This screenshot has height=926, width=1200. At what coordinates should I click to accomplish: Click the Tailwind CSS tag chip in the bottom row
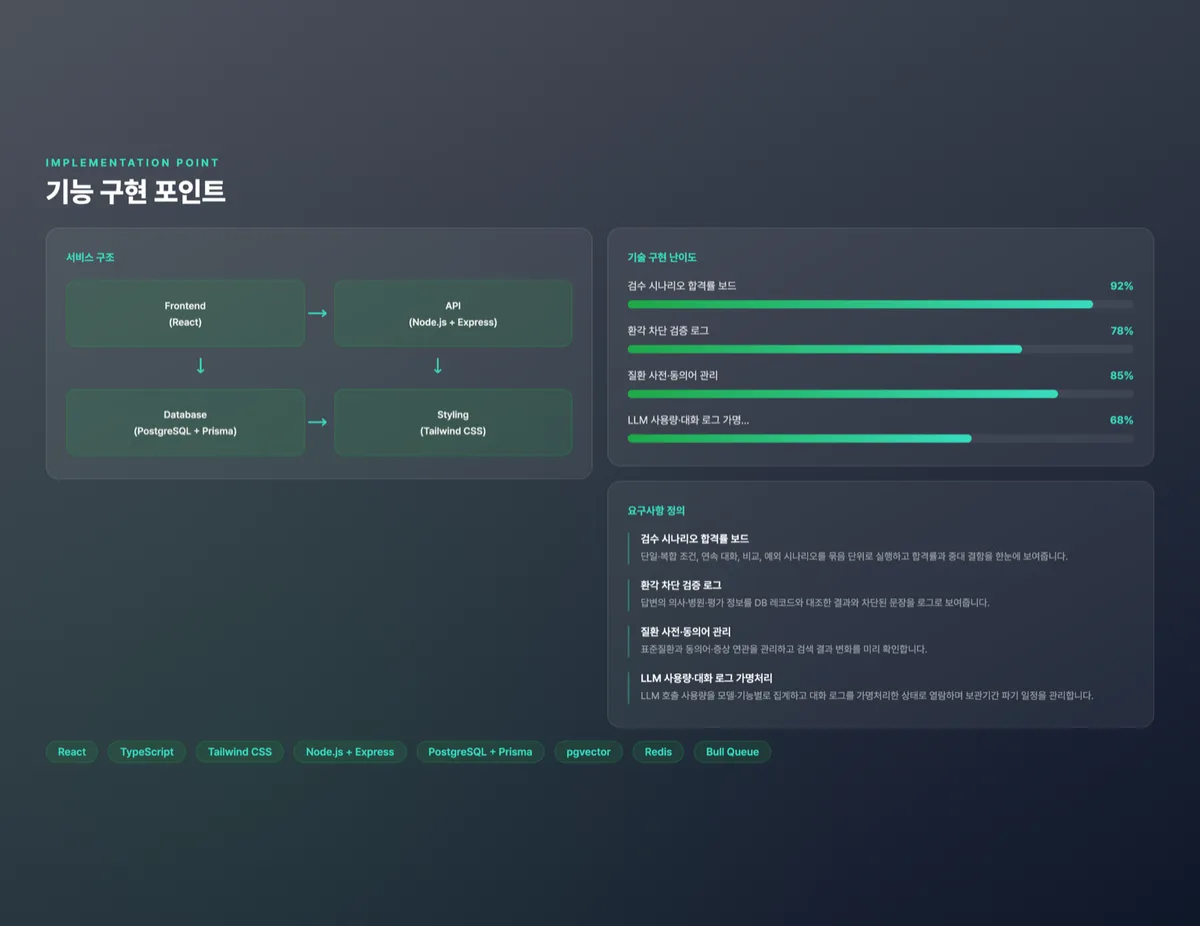coord(240,752)
